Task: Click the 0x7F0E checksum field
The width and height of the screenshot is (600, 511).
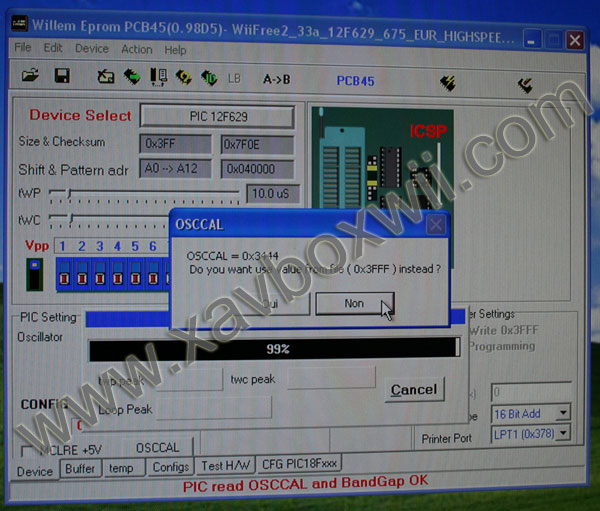Action: click(x=257, y=145)
